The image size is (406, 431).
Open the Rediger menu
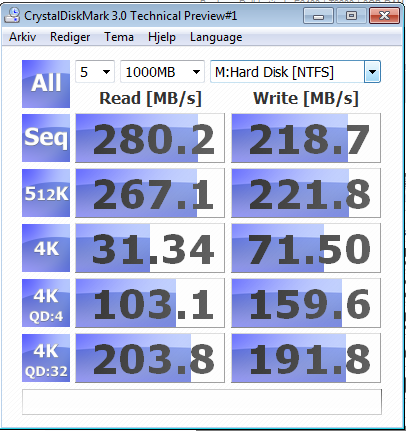[x=70, y=37]
